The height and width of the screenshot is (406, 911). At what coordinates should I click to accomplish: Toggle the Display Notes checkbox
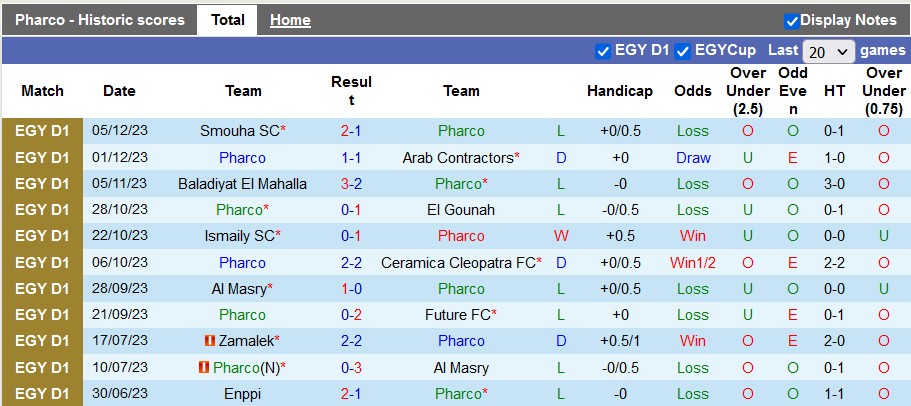pyautogui.click(x=792, y=20)
